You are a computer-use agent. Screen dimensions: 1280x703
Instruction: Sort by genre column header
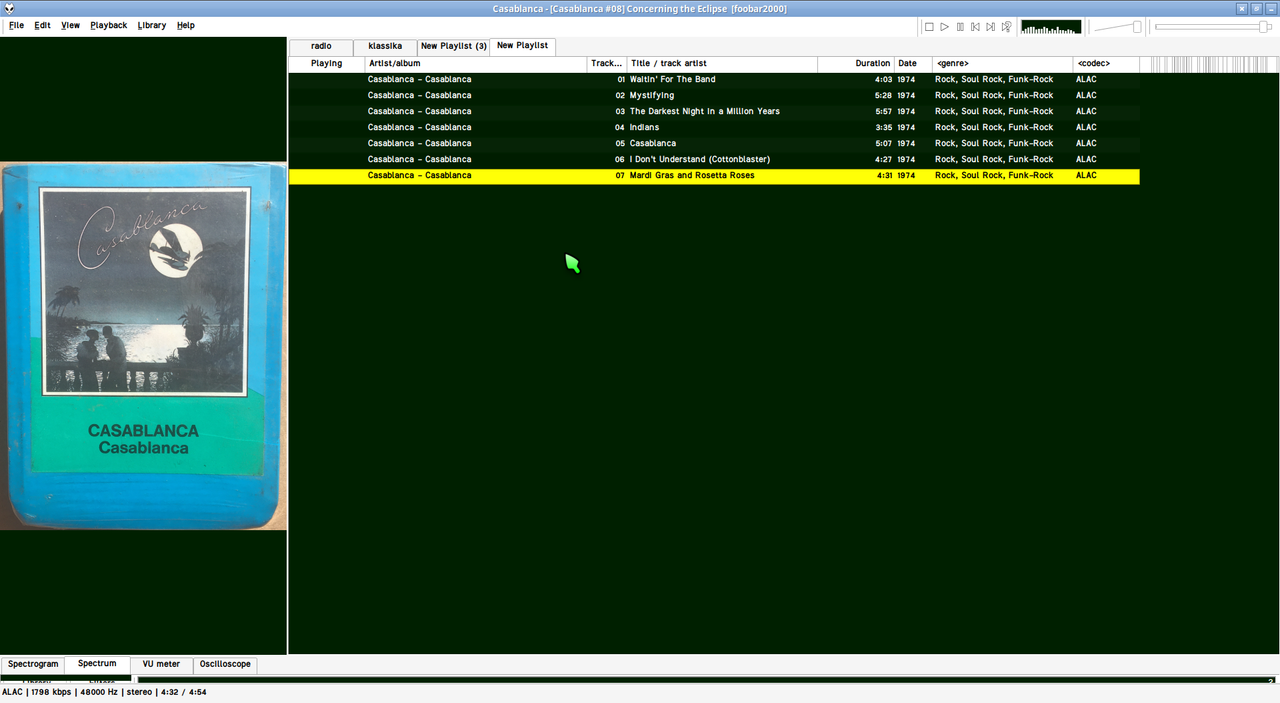tap(1003, 64)
